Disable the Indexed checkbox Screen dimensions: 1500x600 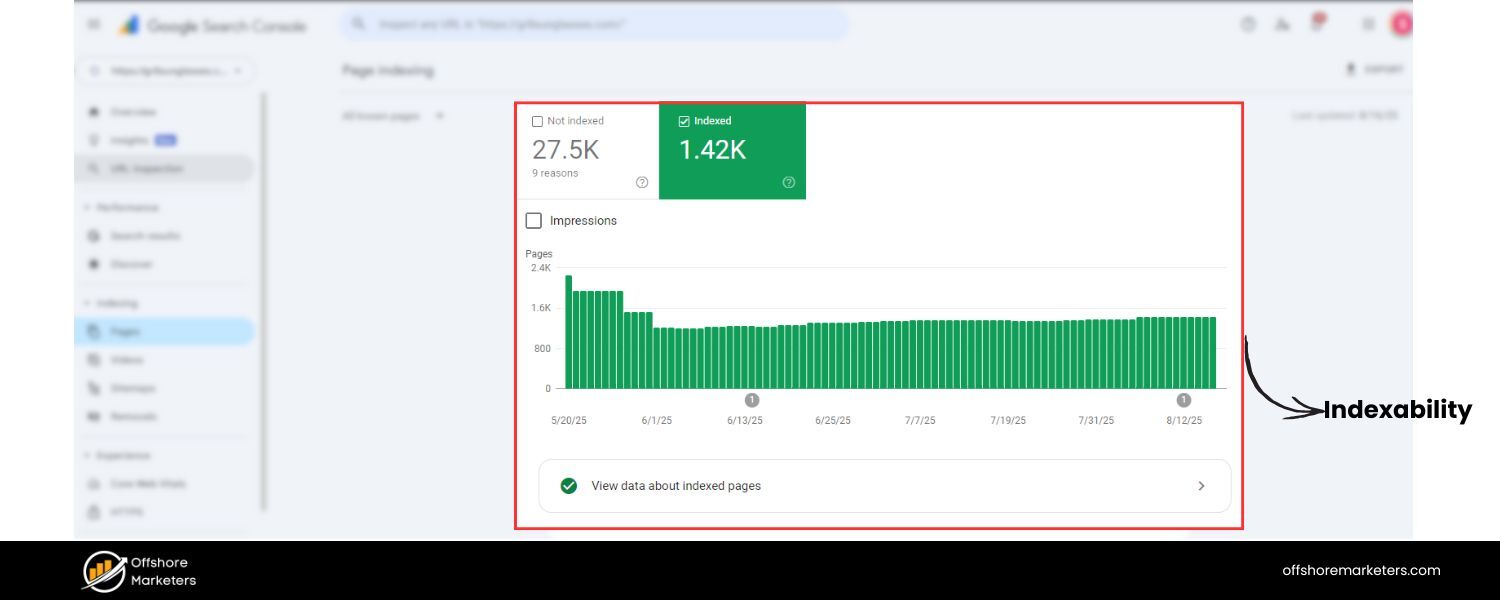click(683, 121)
